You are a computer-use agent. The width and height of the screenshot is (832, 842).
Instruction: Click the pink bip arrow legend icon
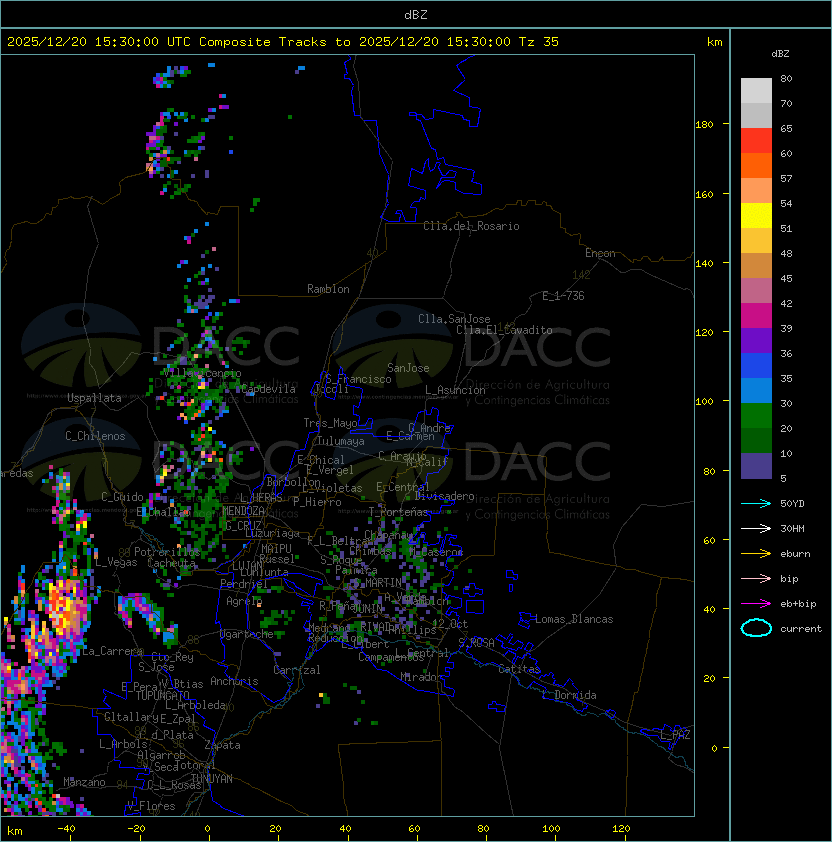coord(756,578)
